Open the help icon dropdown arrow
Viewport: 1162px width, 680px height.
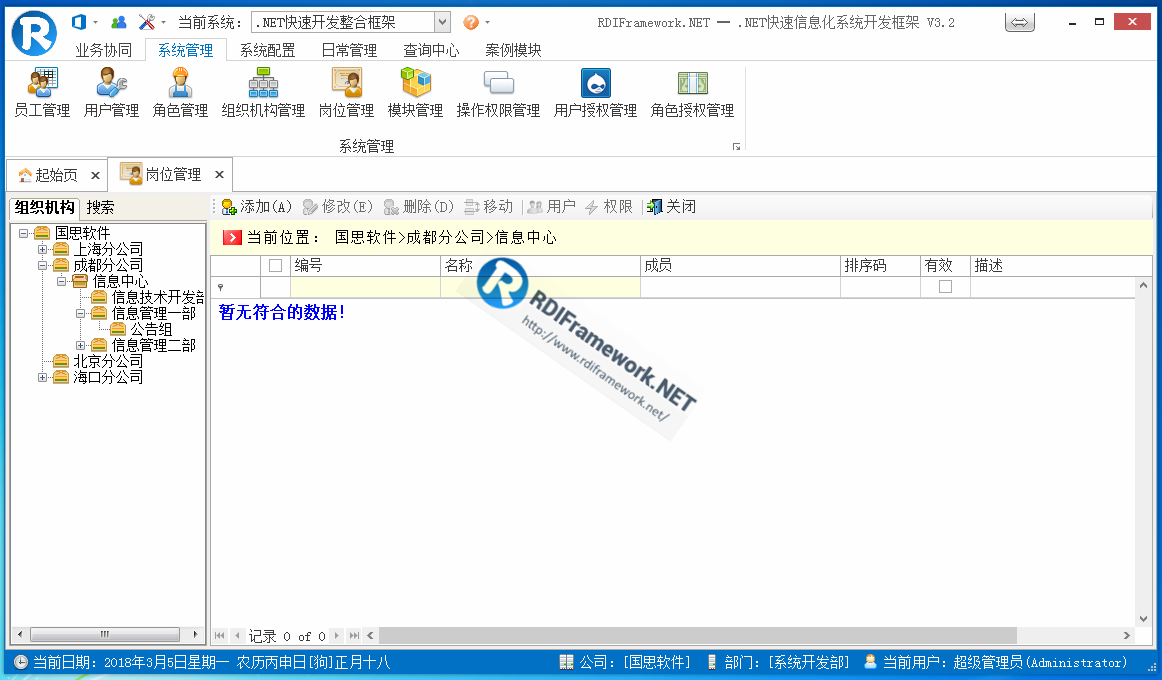[x=487, y=22]
